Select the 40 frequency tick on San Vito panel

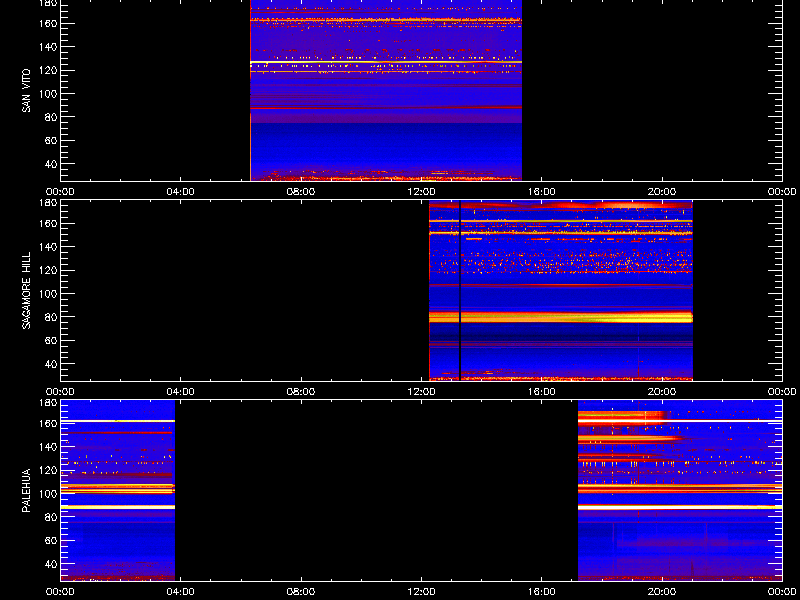(51, 164)
